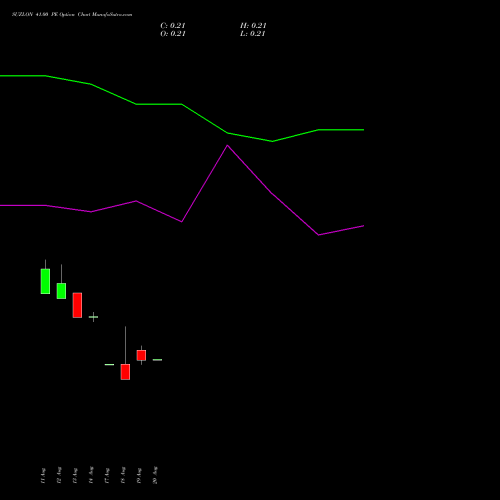Click the '12 Aug' axis date label
500x500 pixels.
coord(59,476)
